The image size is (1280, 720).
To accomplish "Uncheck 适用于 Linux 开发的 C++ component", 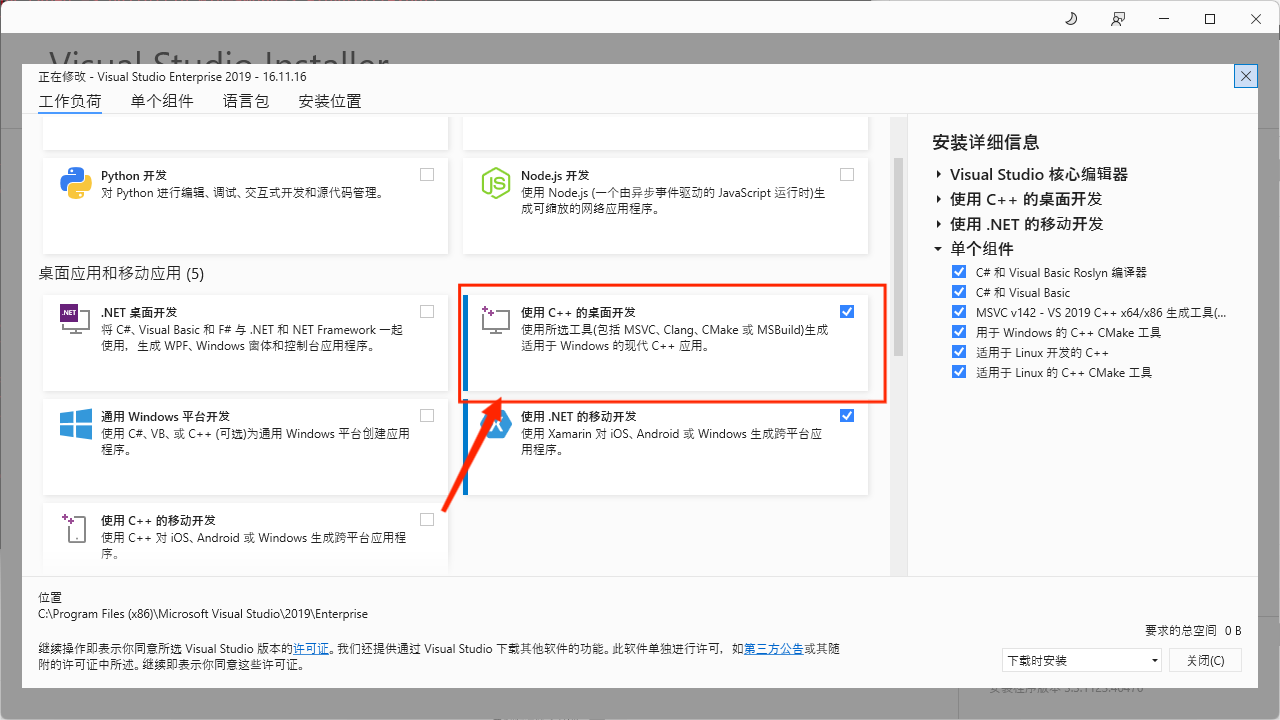I will (x=959, y=352).
